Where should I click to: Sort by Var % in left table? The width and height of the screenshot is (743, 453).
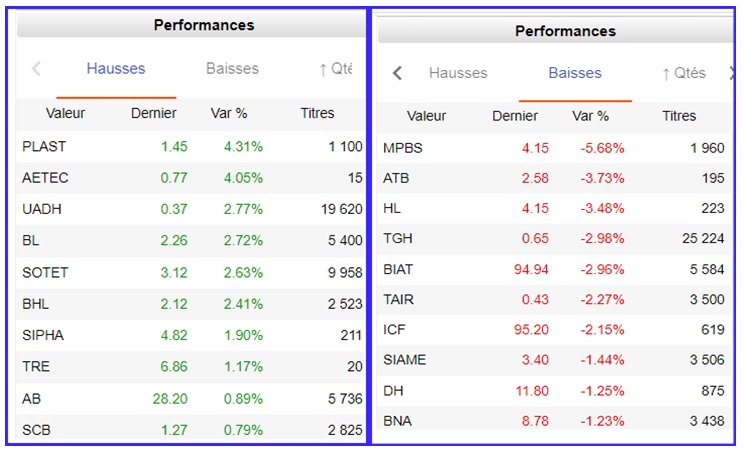(228, 113)
